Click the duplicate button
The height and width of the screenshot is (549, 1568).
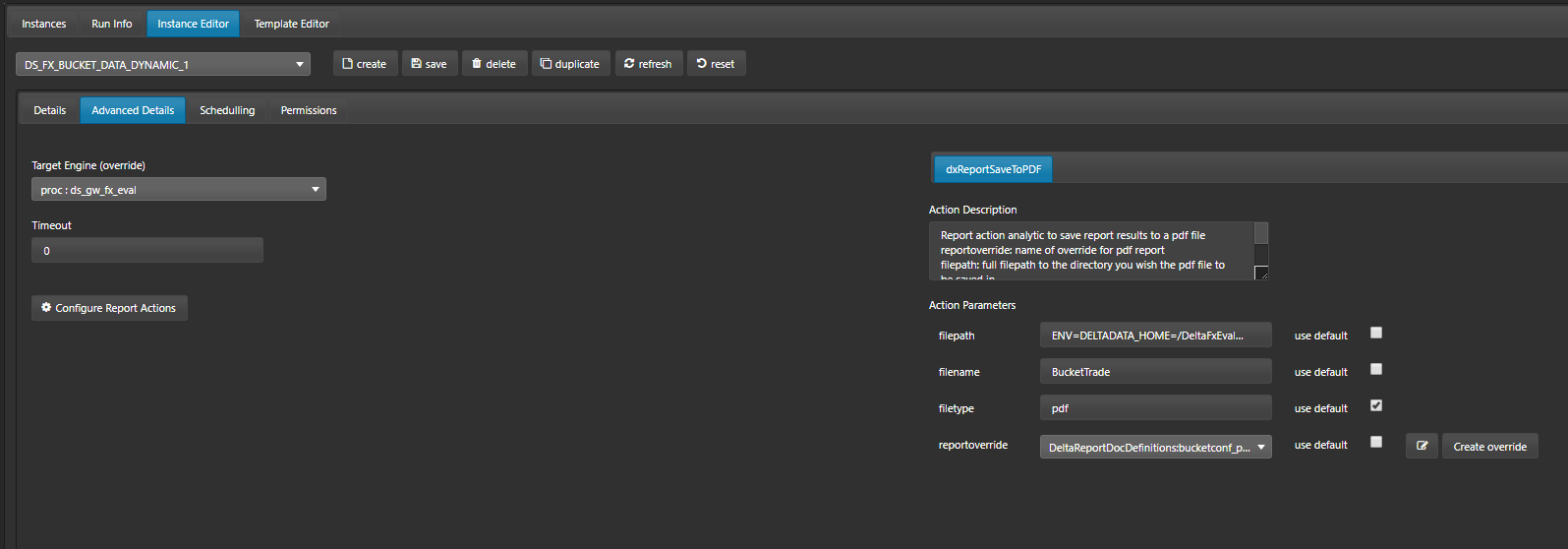click(570, 64)
